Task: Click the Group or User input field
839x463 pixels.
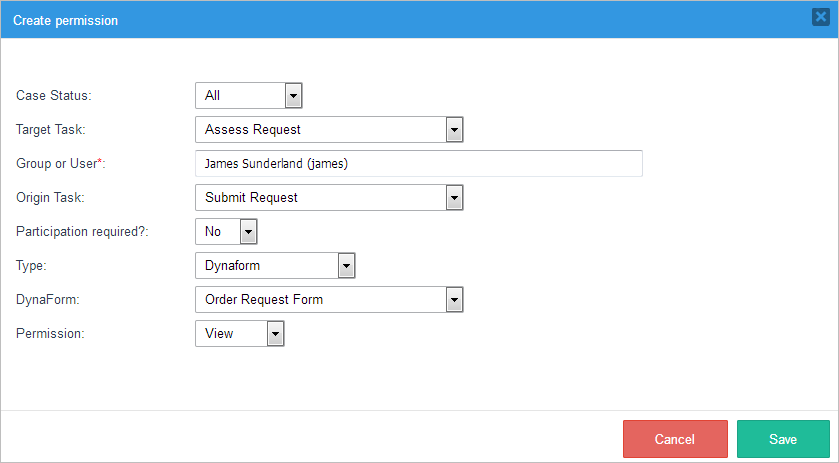Action: 418,164
